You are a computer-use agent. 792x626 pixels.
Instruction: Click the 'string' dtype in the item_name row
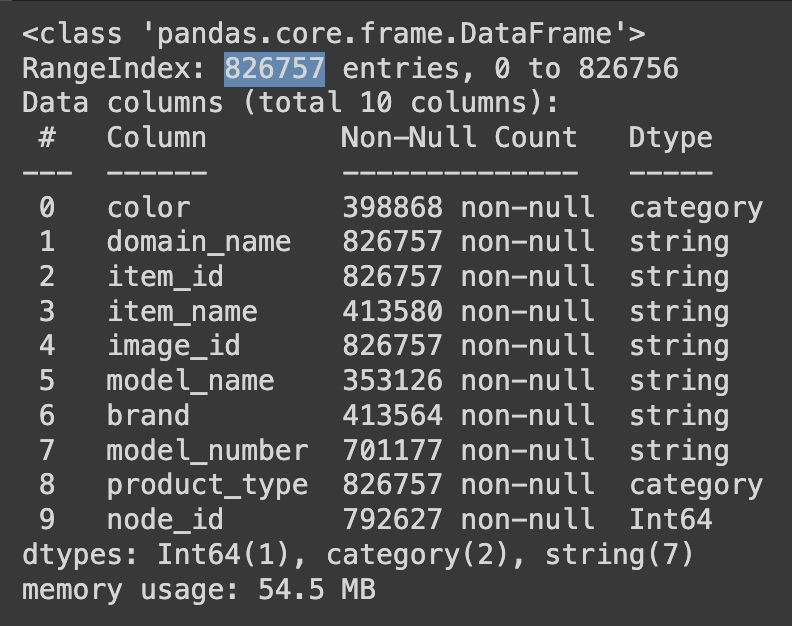679,313
